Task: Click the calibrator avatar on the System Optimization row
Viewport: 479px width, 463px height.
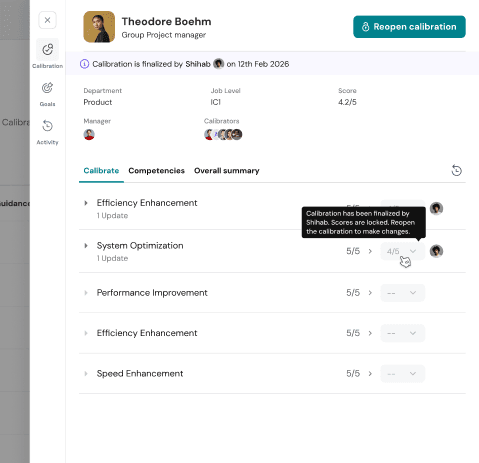Action: point(436,251)
